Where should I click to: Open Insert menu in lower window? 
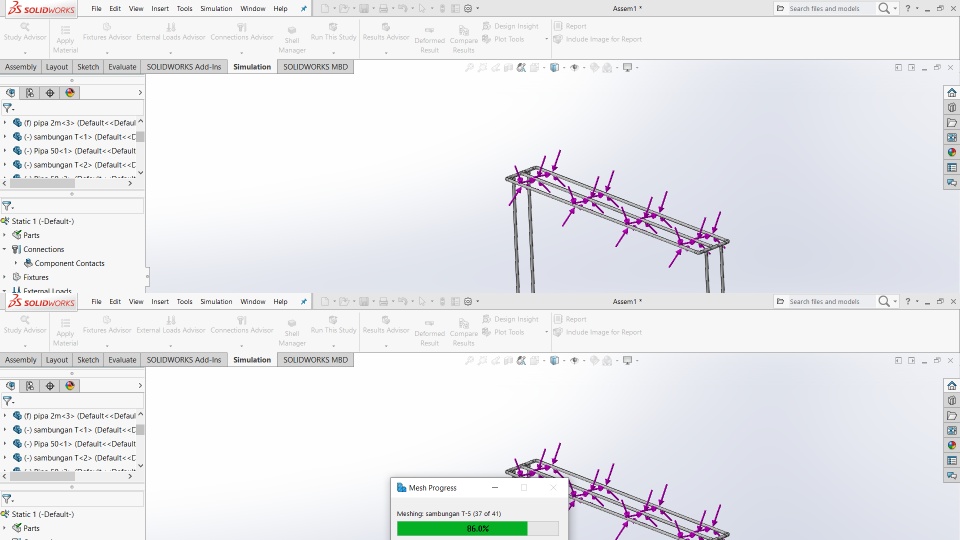160,302
